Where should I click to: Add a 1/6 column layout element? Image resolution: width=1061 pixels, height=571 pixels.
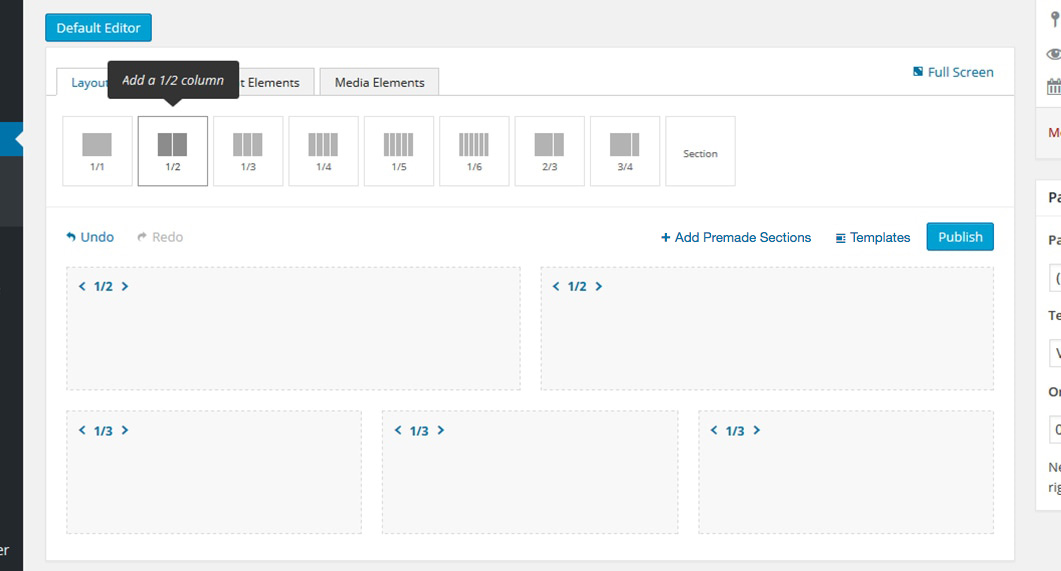coord(474,151)
